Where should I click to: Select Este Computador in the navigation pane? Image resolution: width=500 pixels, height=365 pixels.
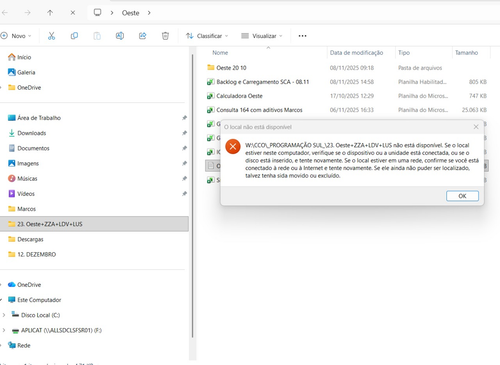pos(35,300)
